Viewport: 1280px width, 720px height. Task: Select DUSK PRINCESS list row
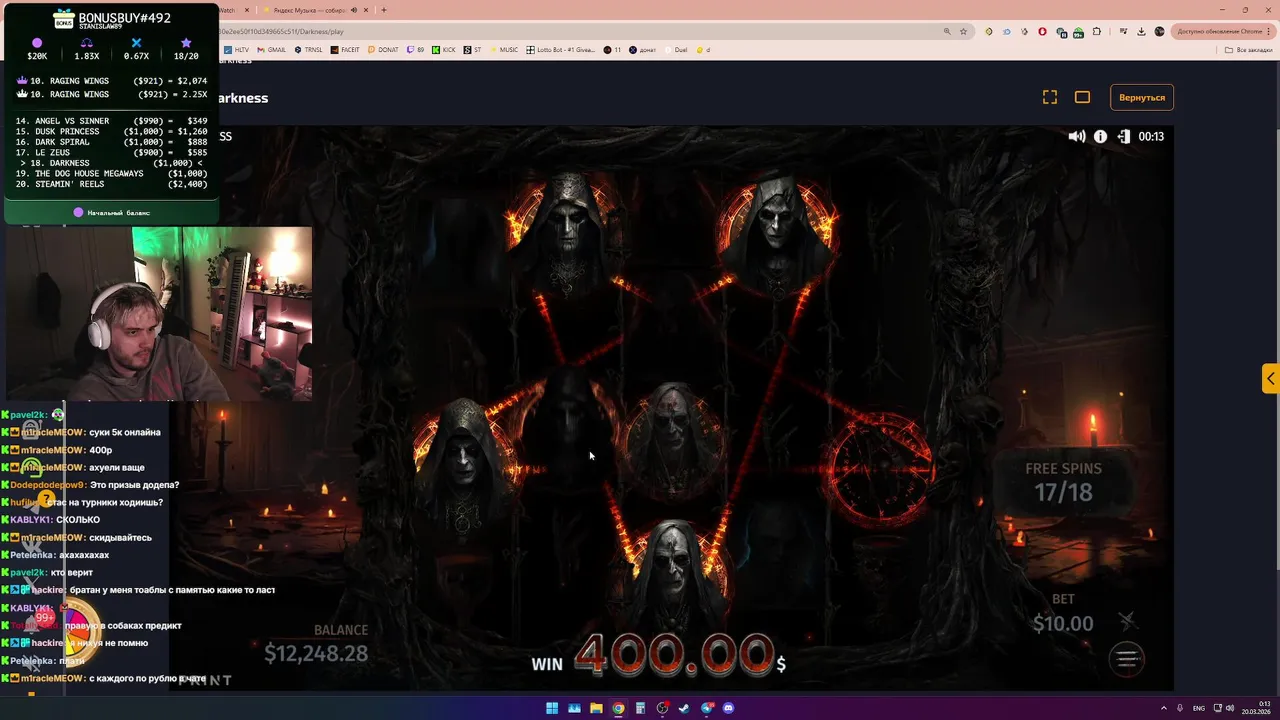click(111, 132)
